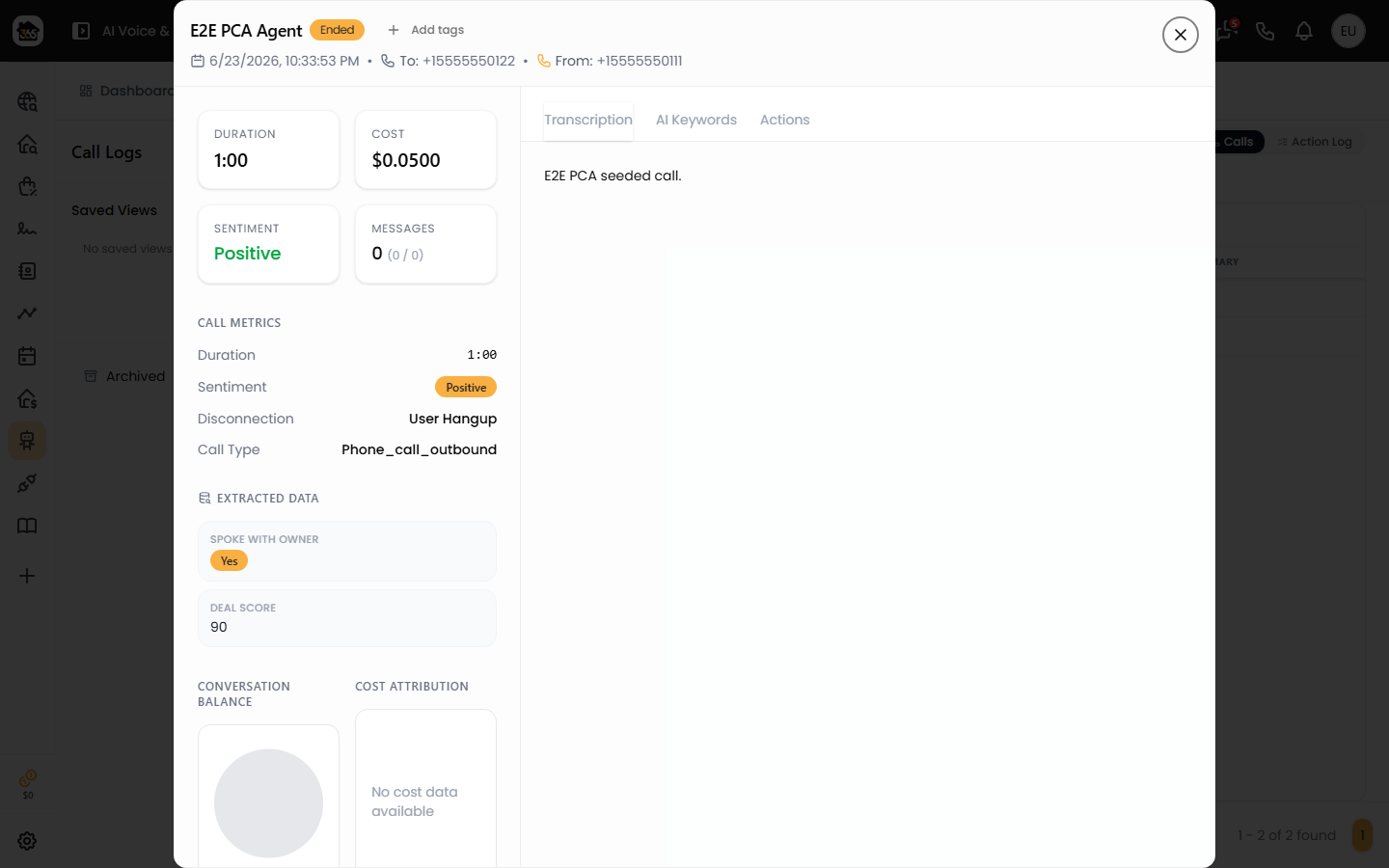Select the Transcription tab

point(588,120)
